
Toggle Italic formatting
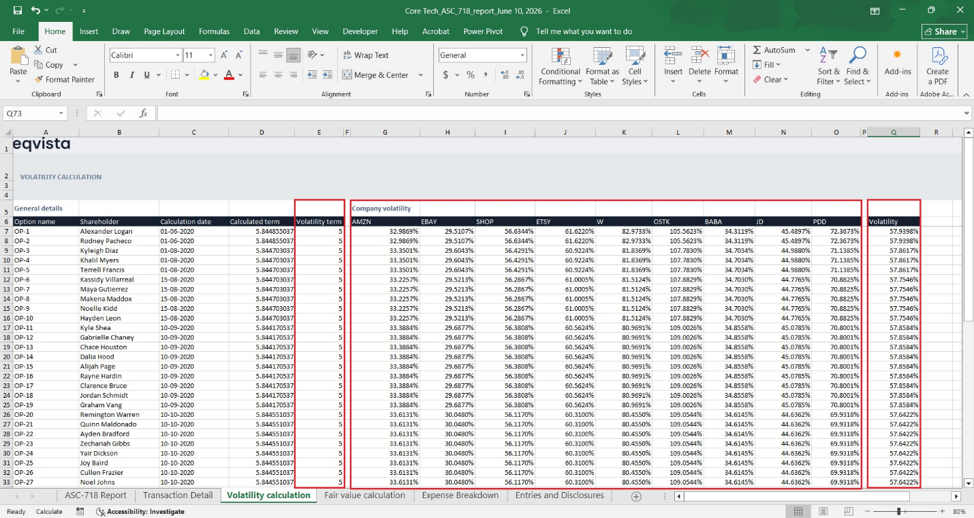(132, 75)
